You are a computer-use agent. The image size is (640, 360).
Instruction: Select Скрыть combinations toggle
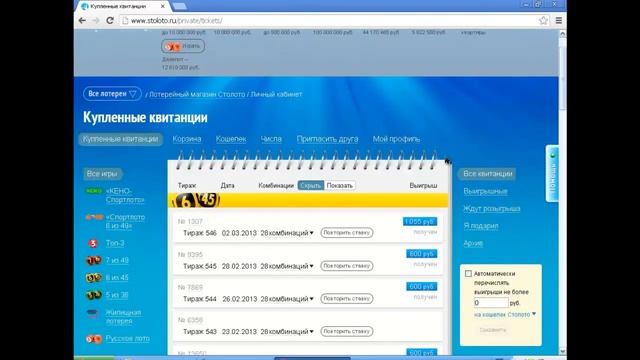pyautogui.click(x=311, y=185)
